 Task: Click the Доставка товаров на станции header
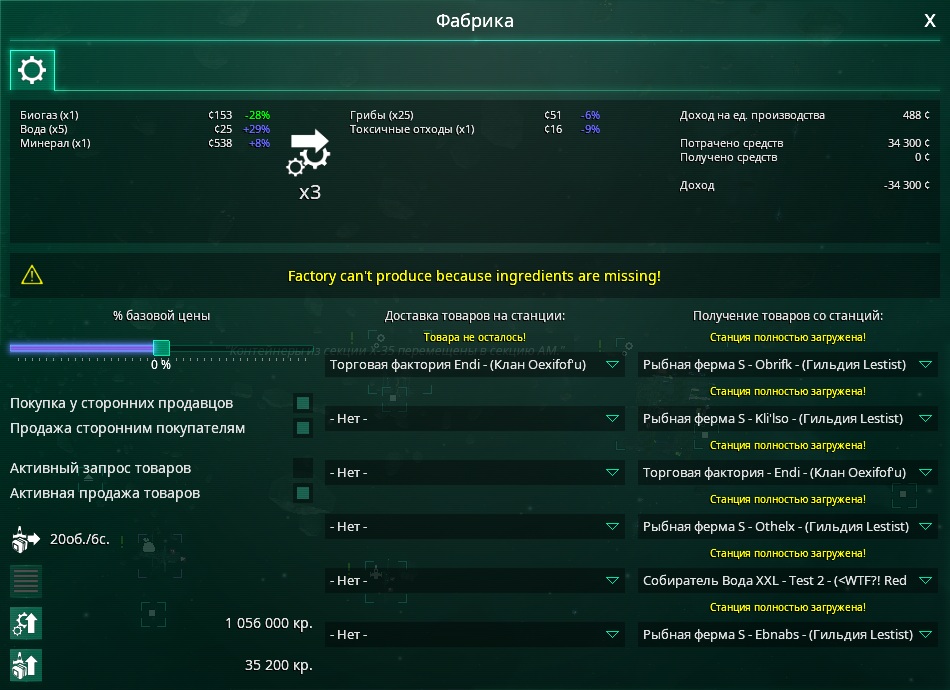coord(474,316)
